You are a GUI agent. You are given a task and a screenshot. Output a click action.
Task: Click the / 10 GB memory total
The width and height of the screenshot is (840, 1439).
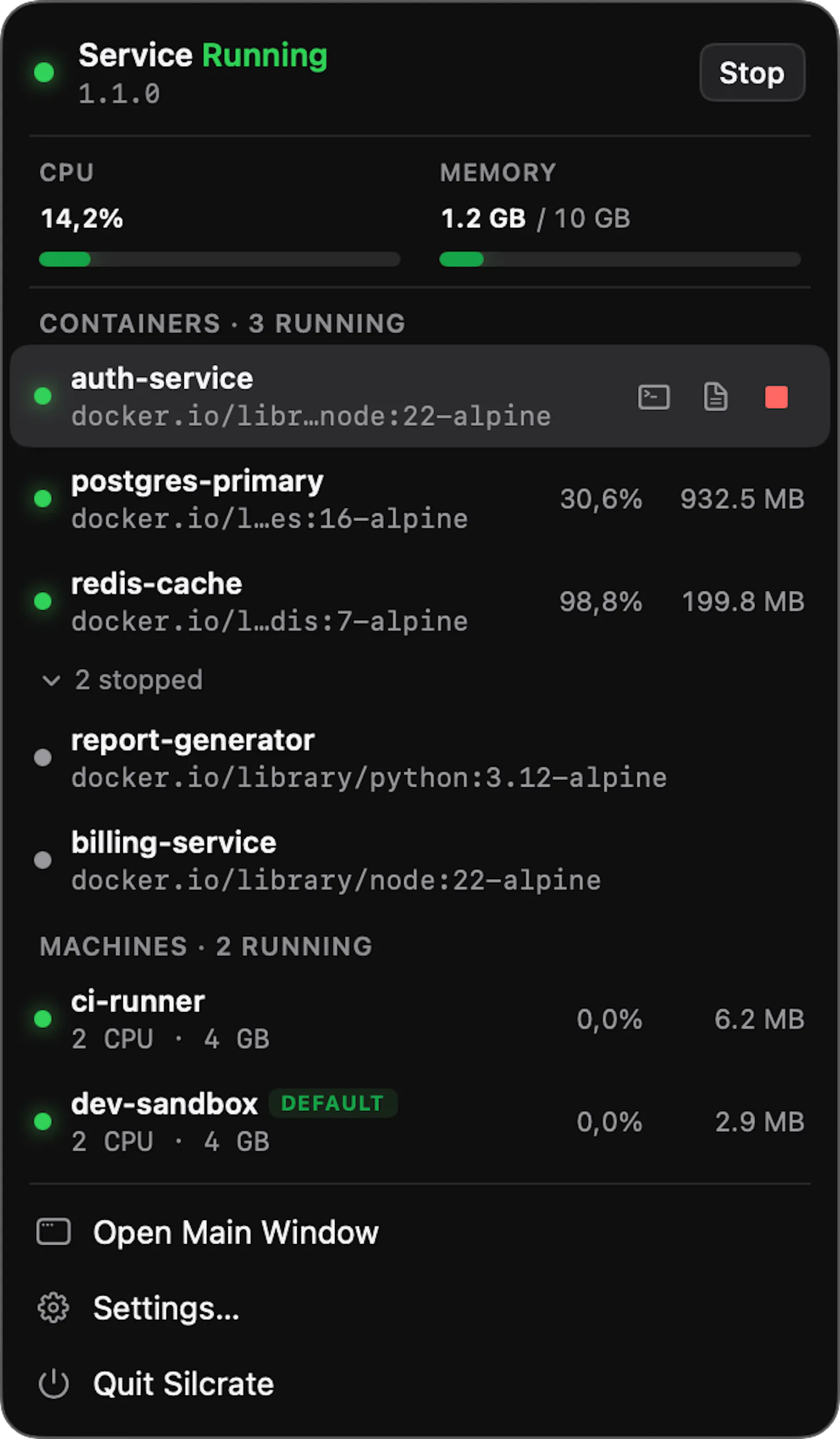[584, 218]
